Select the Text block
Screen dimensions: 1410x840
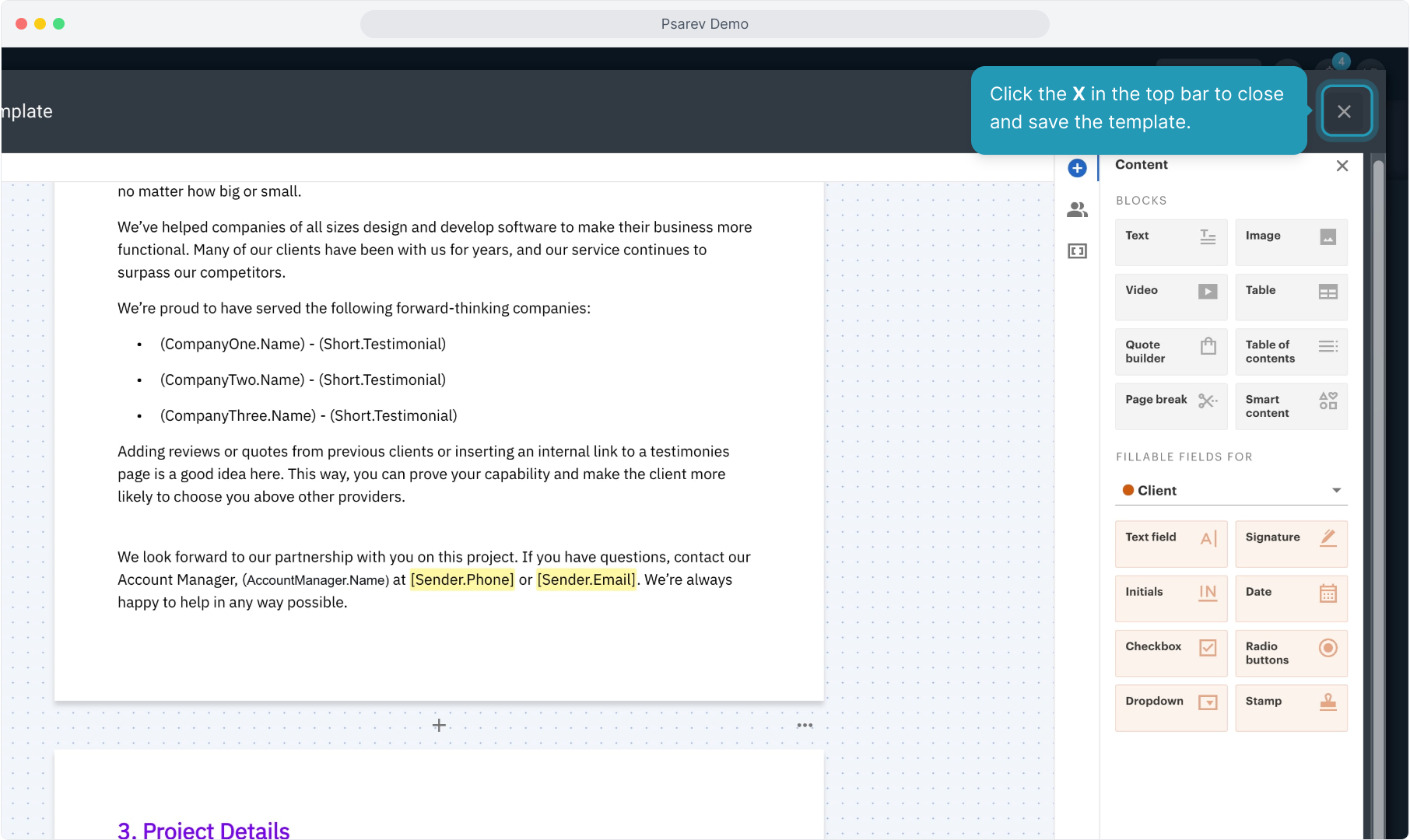[x=1170, y=242]
